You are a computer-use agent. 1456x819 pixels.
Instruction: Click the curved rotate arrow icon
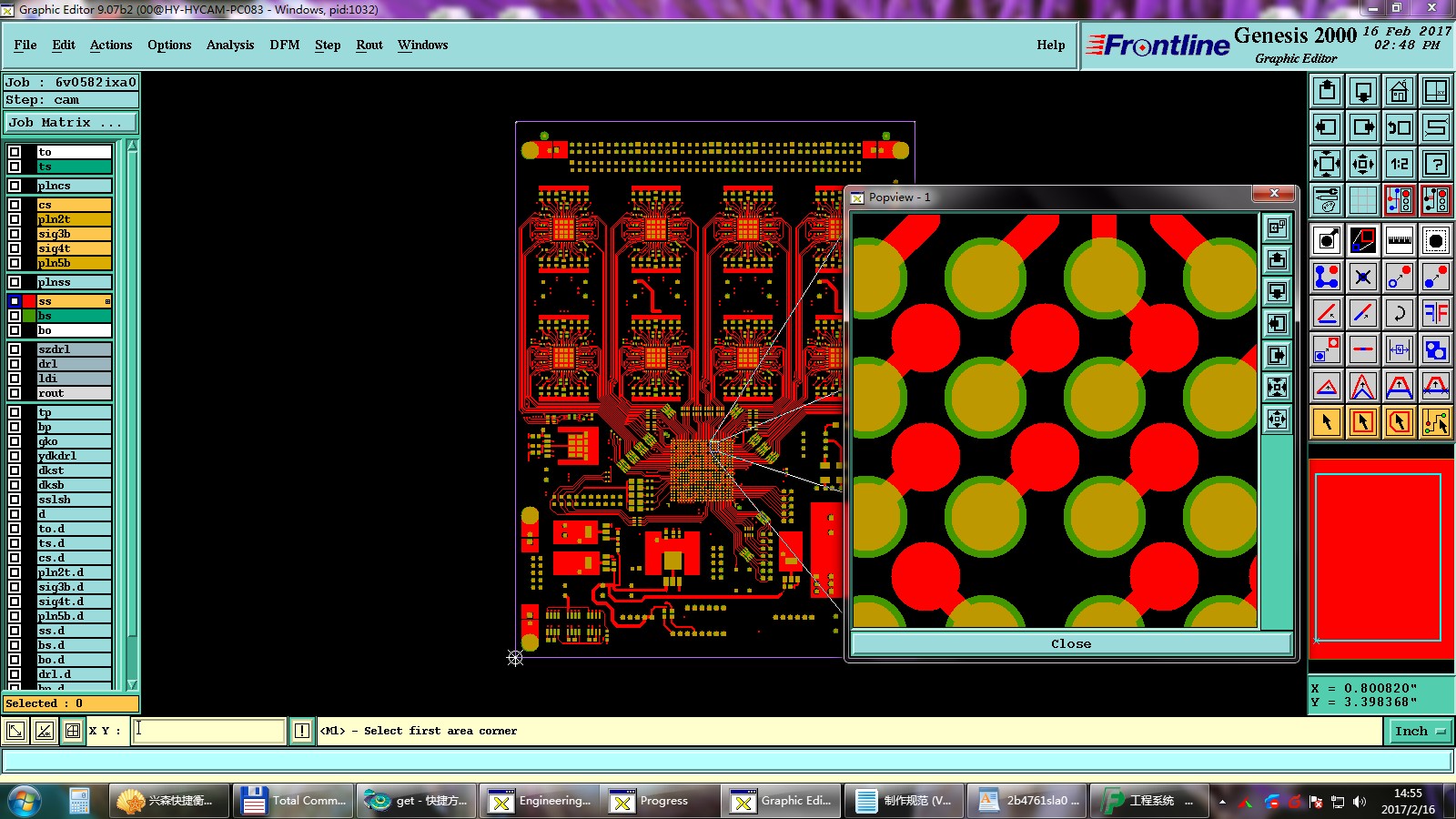[1400, 313]
